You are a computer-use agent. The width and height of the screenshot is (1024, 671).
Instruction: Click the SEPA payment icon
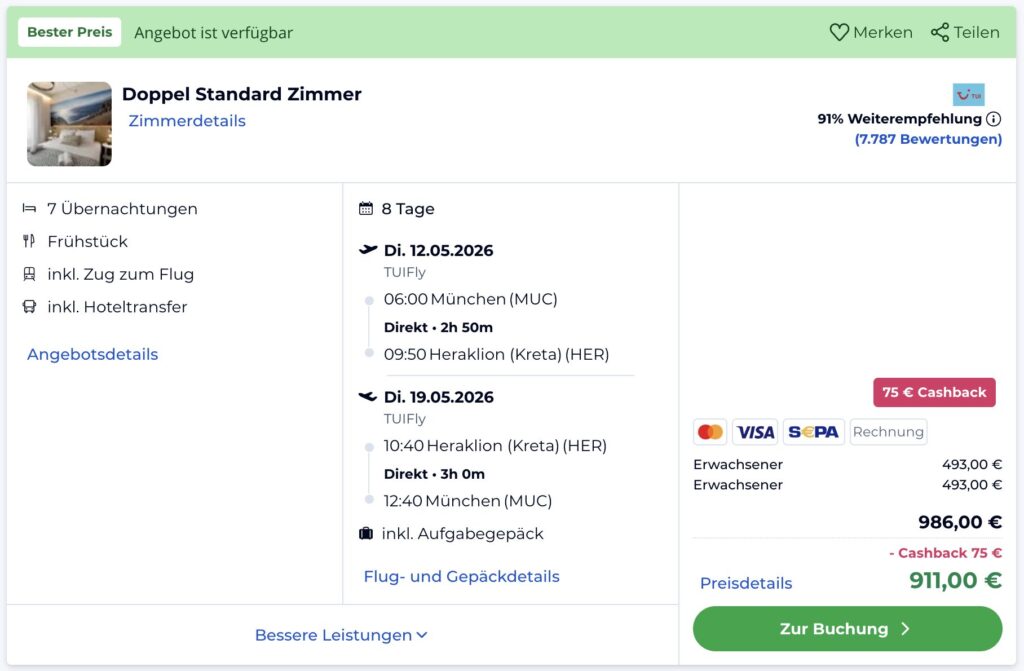[x=813, y=432]
